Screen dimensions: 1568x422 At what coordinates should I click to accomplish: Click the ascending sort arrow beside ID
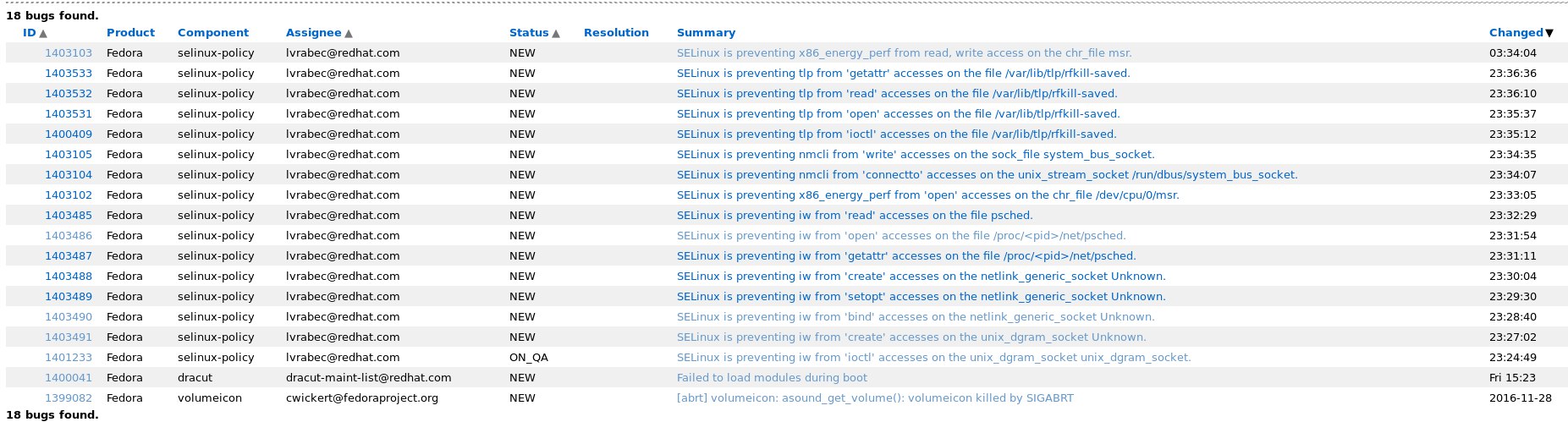(43, 33)
